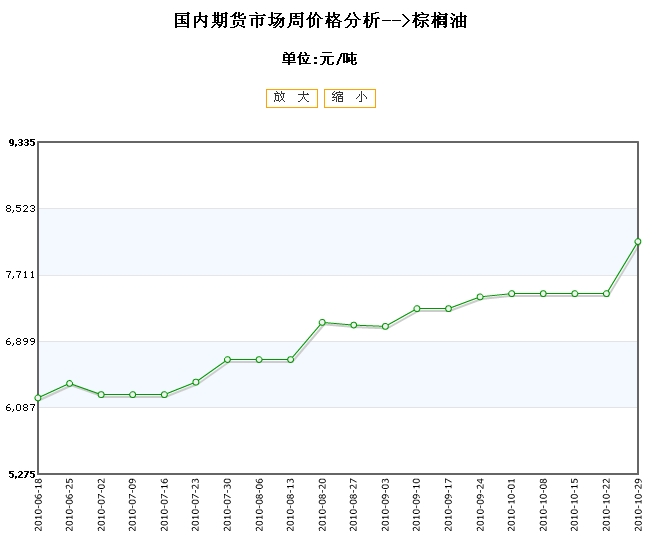Click the 9,335 y-axis top label
The height and width of the screenshot is (551, 660).
coord(21,143)
